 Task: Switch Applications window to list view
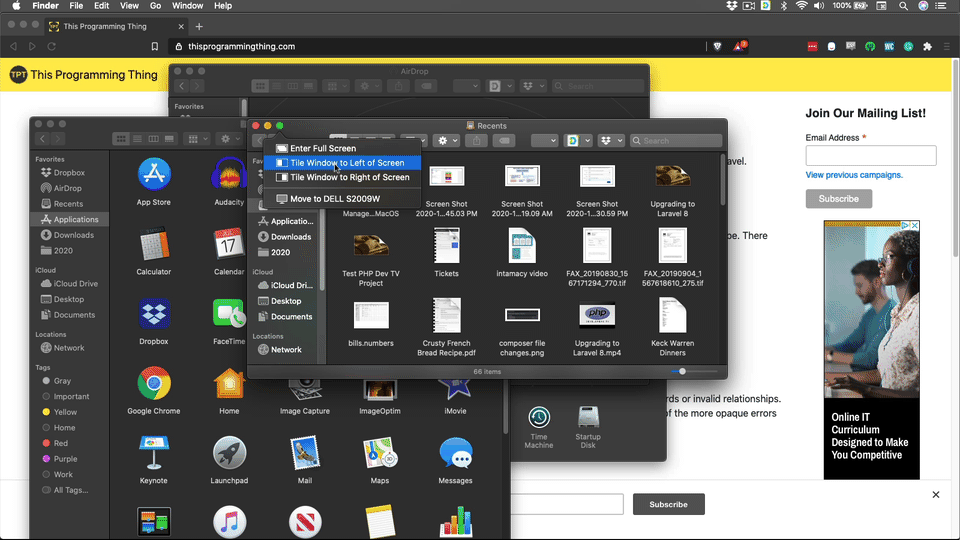(x=135, y=139)
